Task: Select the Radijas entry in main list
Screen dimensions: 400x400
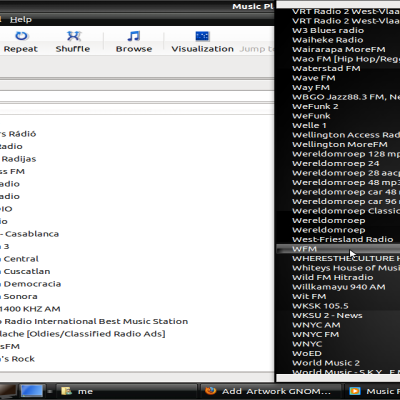Action: tap(19, 159)
